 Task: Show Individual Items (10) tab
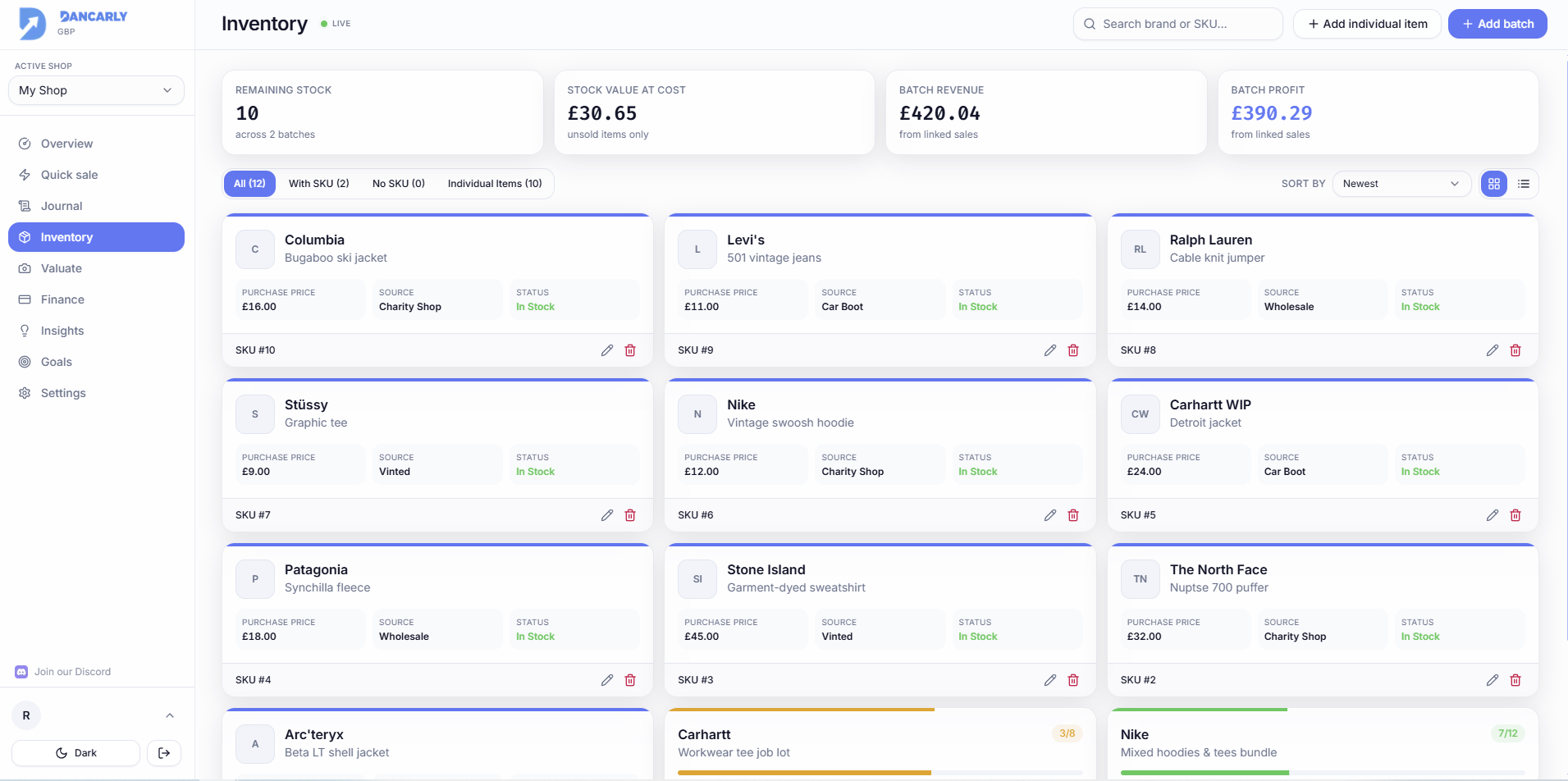(495, 184)
